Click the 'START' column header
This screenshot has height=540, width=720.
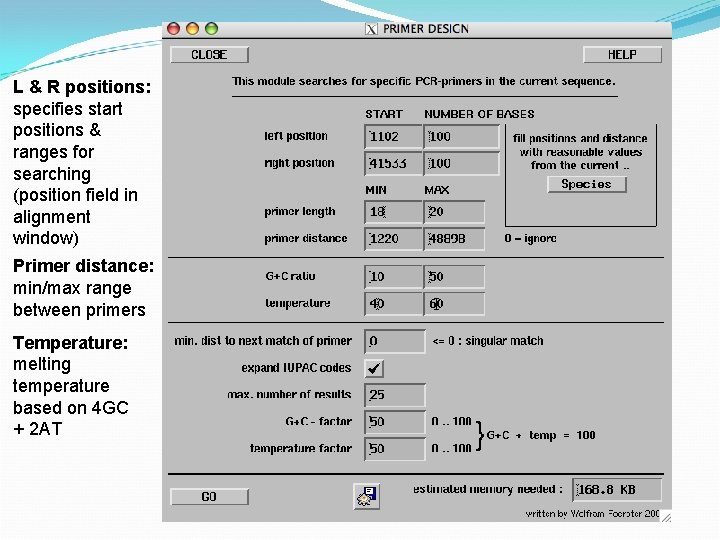pyautogui.click(x=384, y=114)
